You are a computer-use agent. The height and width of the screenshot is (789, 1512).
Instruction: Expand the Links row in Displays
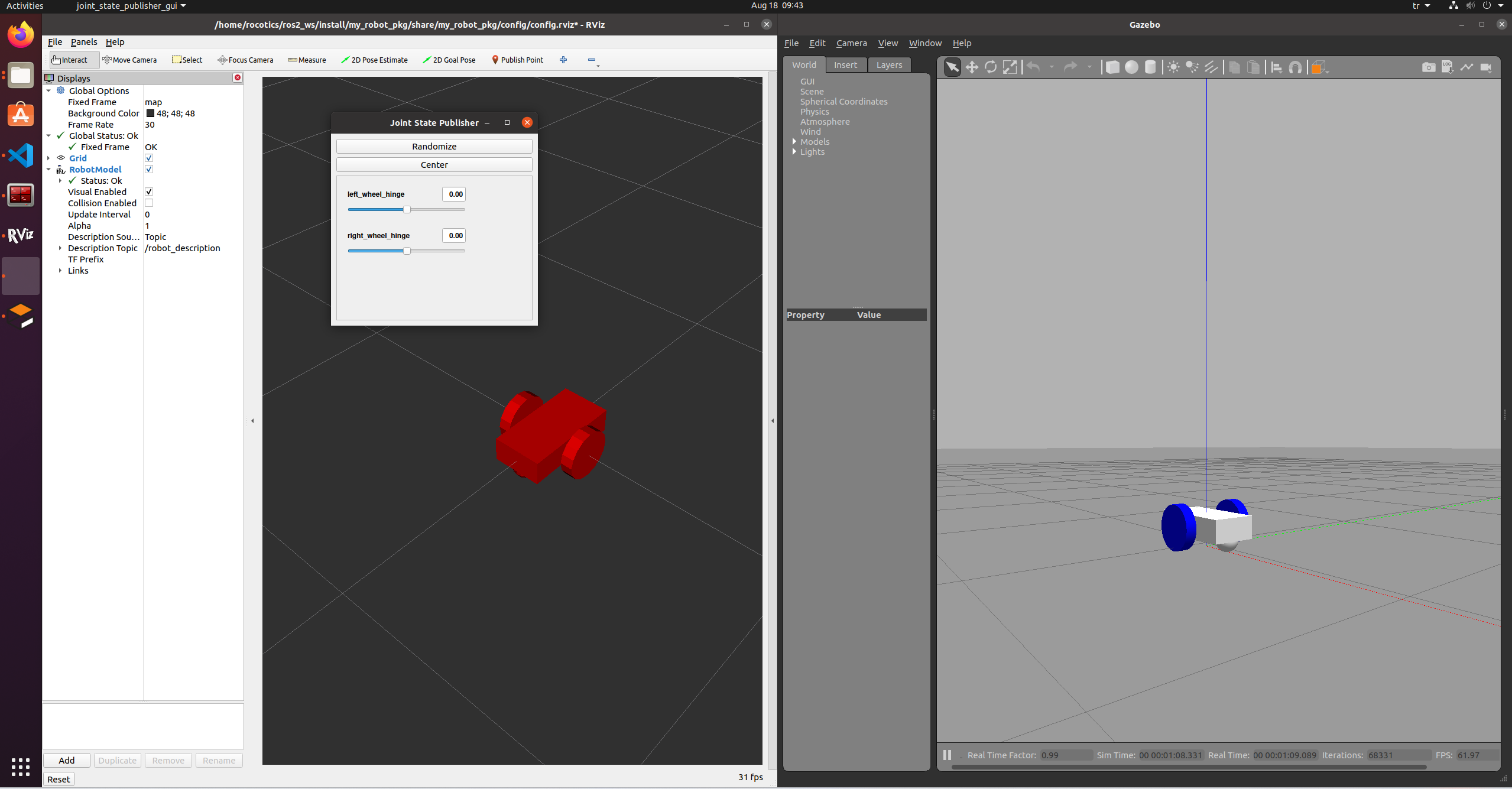60,271
